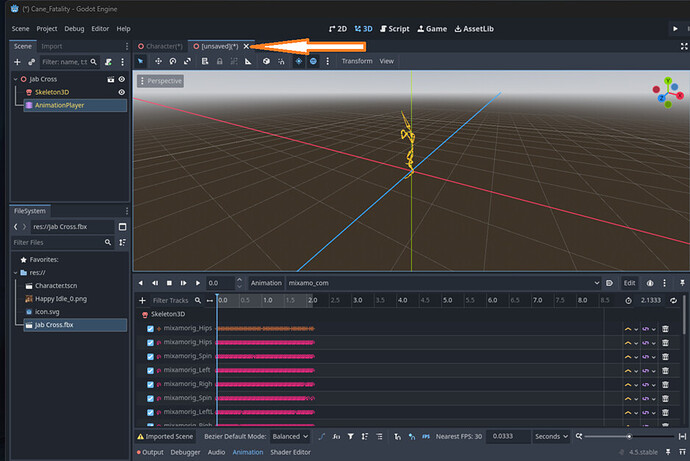
Task: Open the Jab Cross scene in editor icon
Action: point(110,78)
